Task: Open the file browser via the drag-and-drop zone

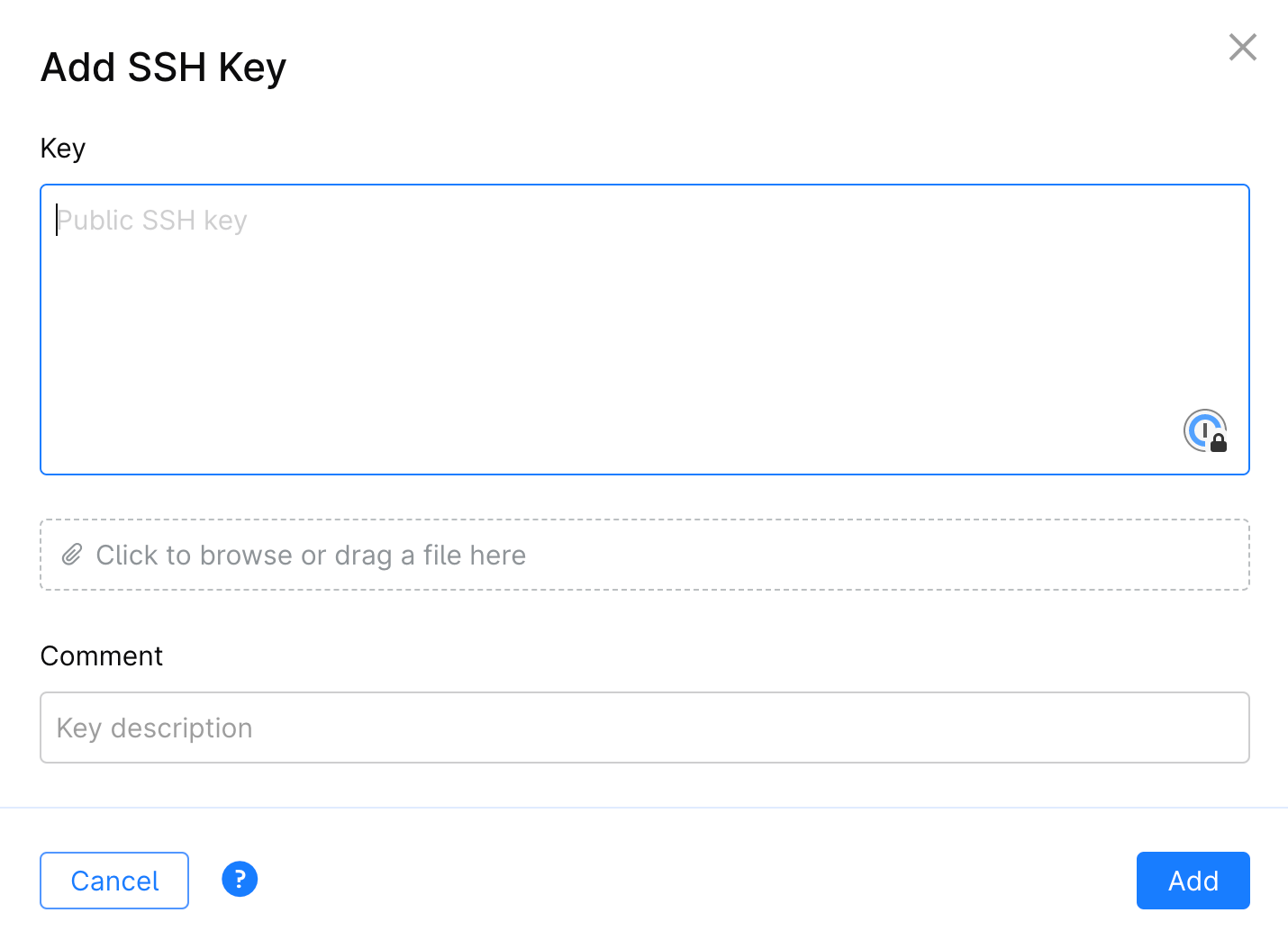Action: (x=644, y=555)
